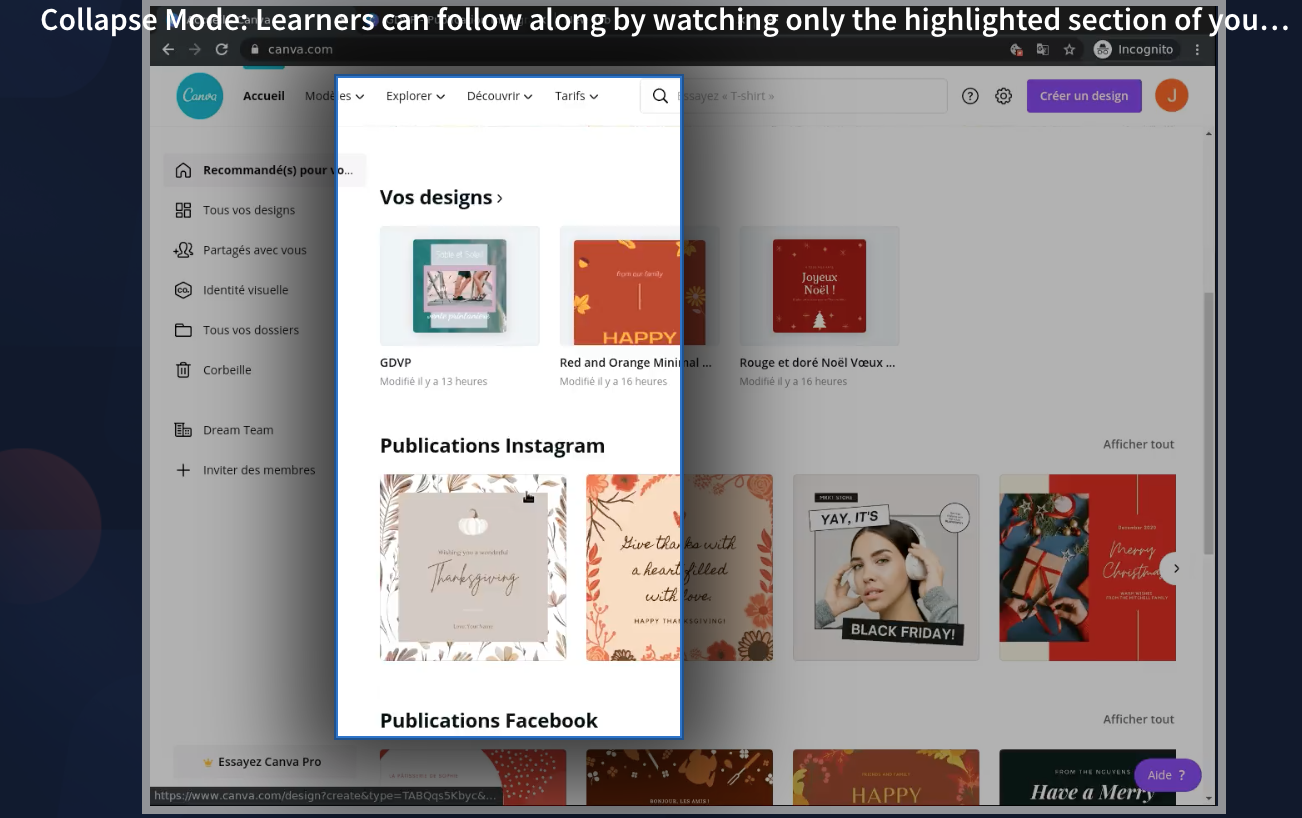This screenshot has width=1302, height=818.
Task: Open the Joyeux Noël design thumbnail
Action: pyautogui.click(x=819, y=286)
